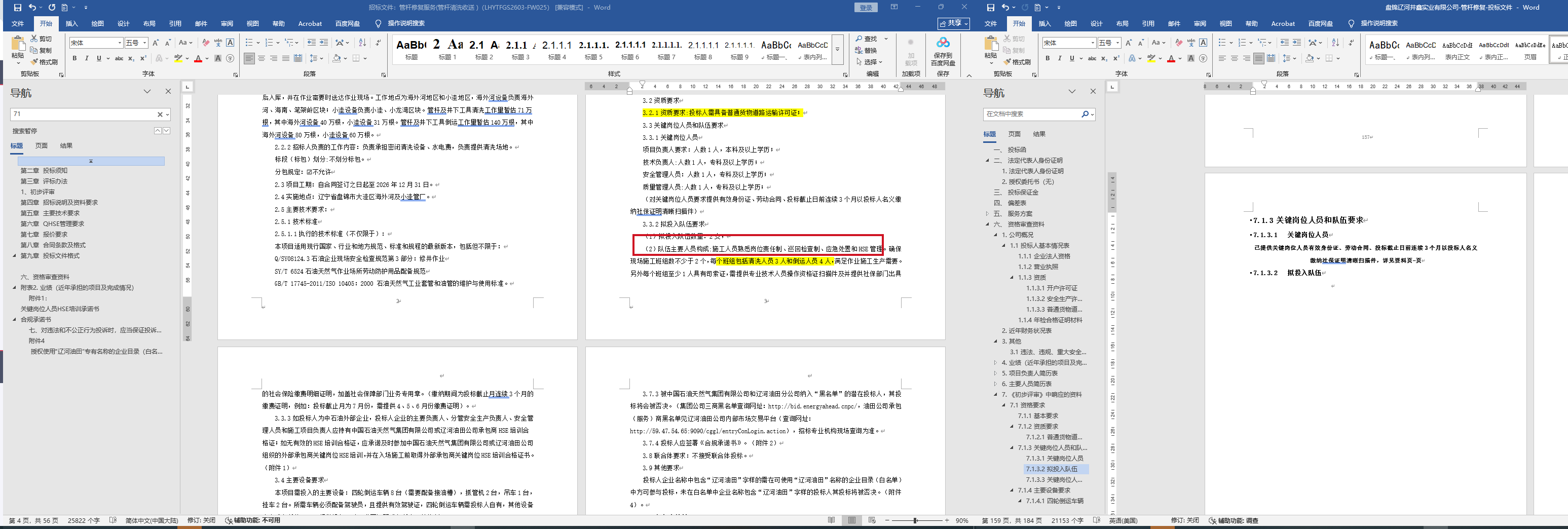Open 引用 tab in left Word window
This screenshot has height=529, width=1568.
tap(175, 24)
